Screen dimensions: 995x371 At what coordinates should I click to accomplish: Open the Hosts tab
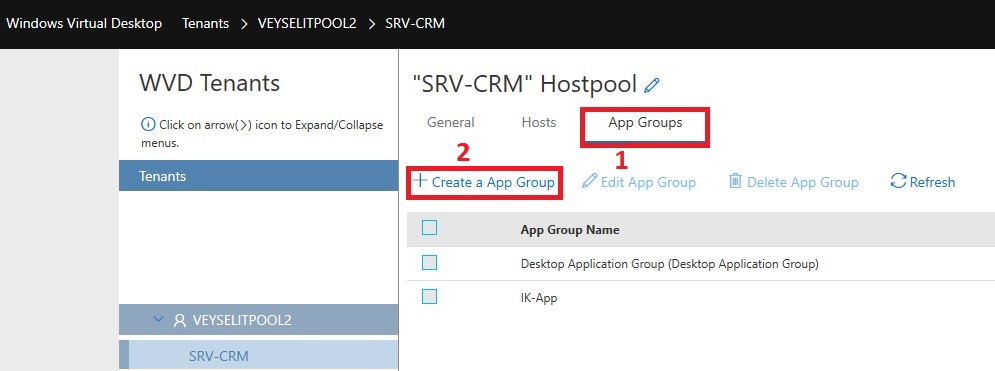(x=539, y=122)
